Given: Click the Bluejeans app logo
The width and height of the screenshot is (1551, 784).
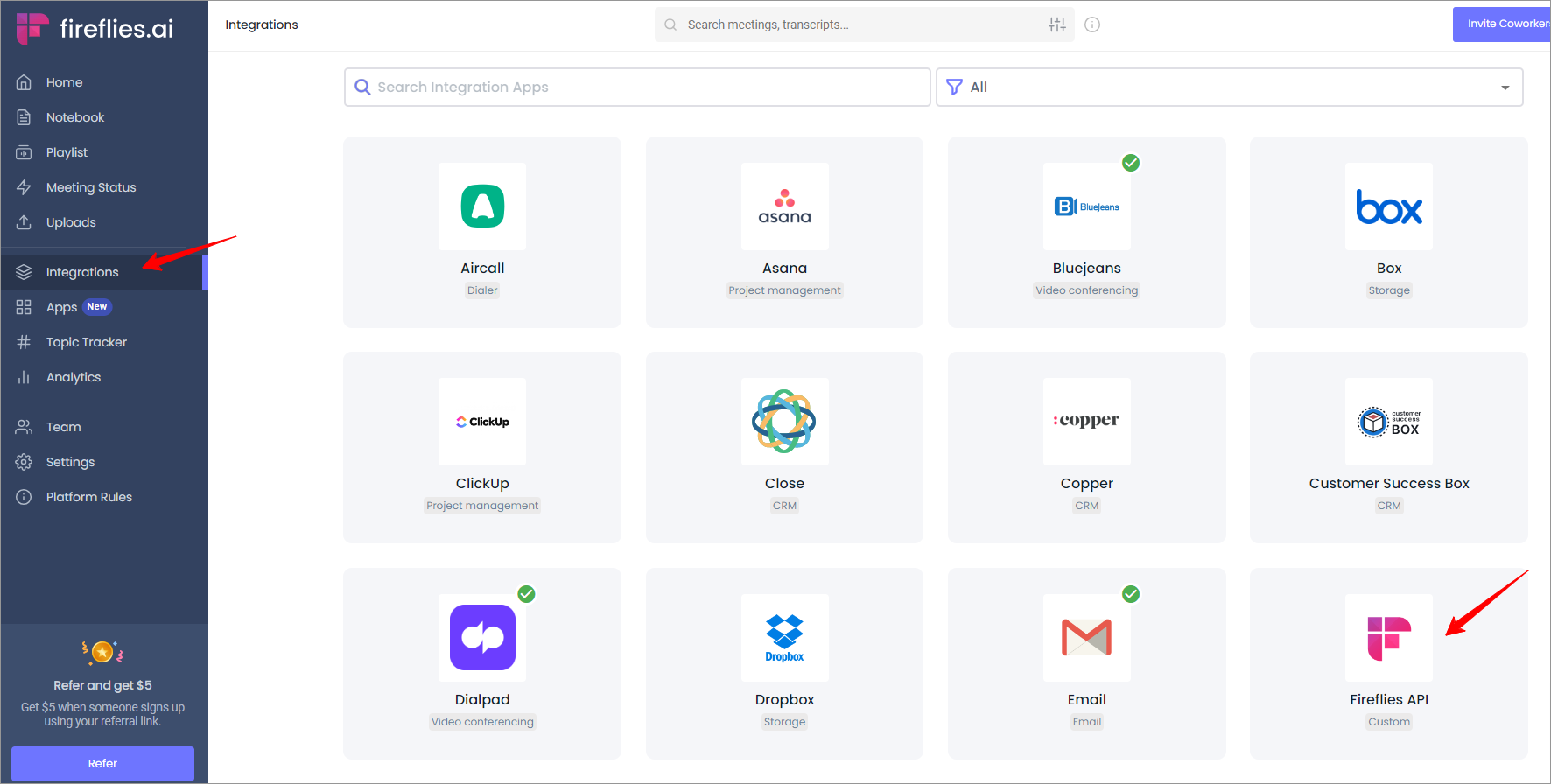Looking at the screenshot, I should [1087, 206].
